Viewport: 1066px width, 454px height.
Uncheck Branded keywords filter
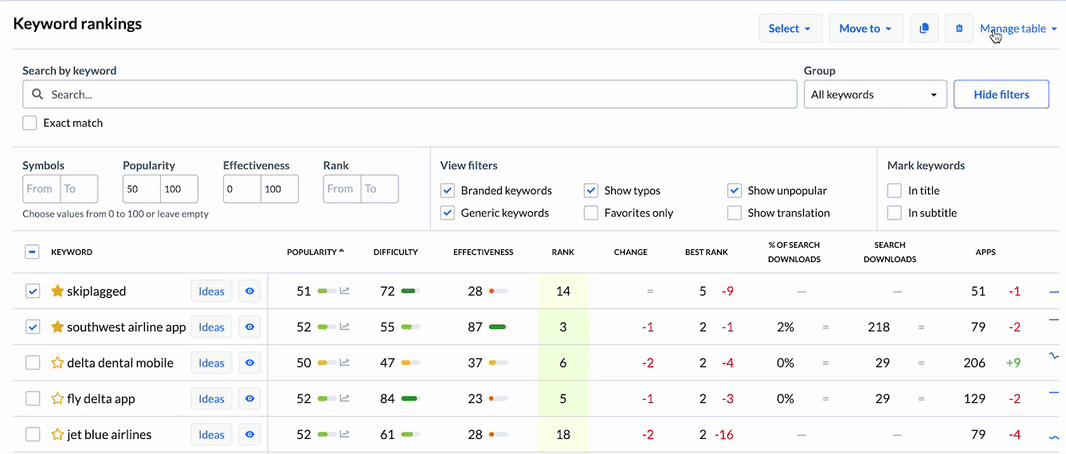point(449,191)
